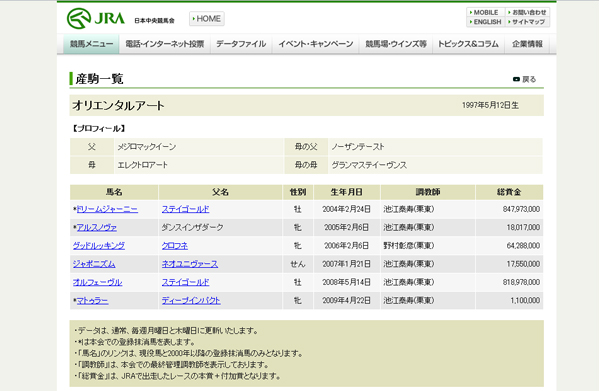This screenshot has height=391, width=600.
Task: Open horse ジャポニズム
Action: point(94,264)
